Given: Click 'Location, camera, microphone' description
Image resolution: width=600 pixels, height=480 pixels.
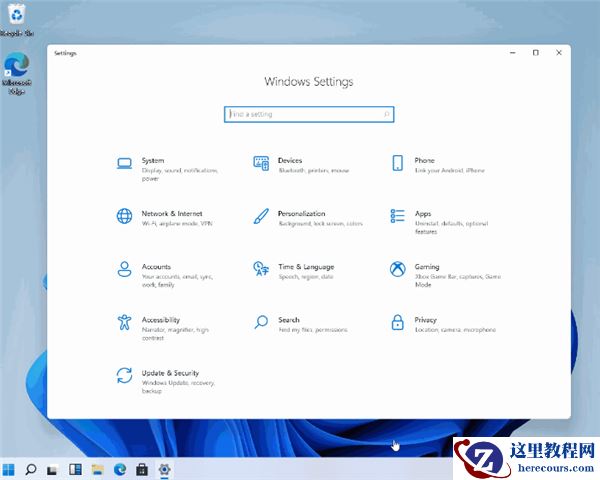Looking at the screenshot, I should (x=455, y=330).
